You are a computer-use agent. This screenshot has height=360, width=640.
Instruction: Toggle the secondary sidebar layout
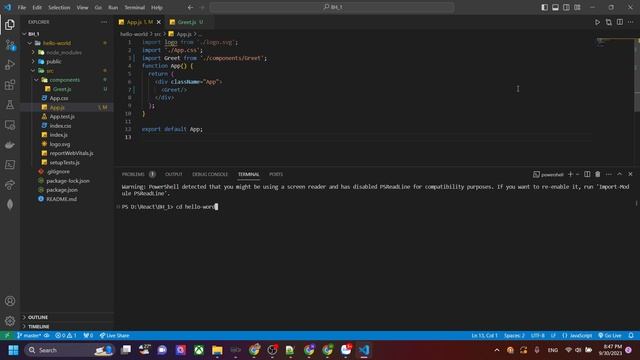[x=566, y=7]
